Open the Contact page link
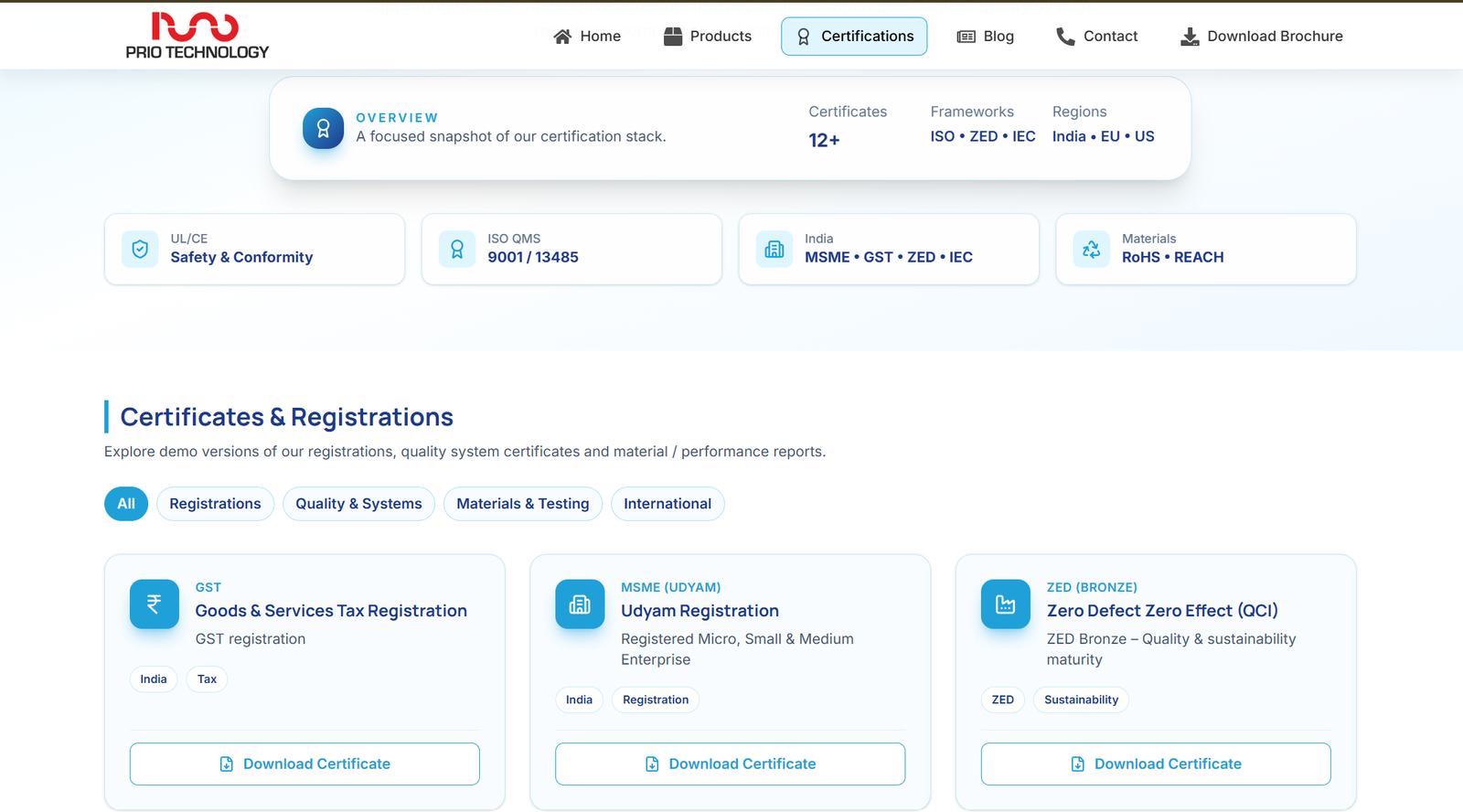Image resolution: width=1463 pixels, height=812 pixels. coord(1096,37)
